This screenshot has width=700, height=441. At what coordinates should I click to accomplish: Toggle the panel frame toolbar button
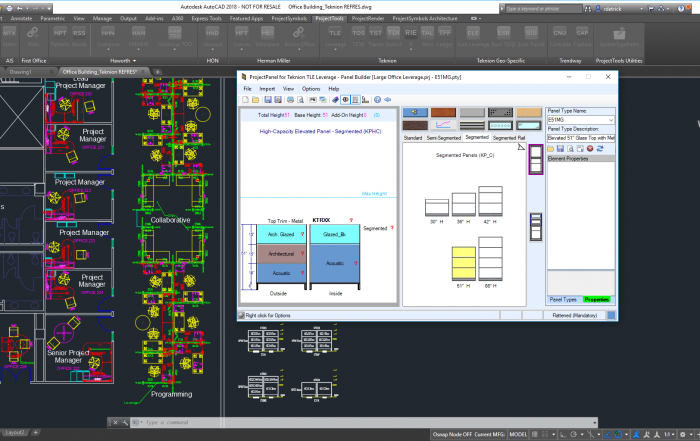[x=355, y=100]
